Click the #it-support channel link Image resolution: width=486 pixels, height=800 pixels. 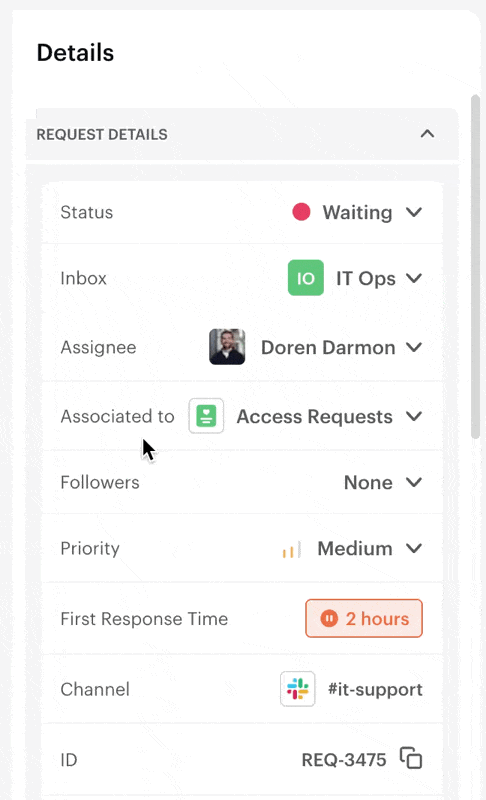pyautogui.click(x=375, y=689)
